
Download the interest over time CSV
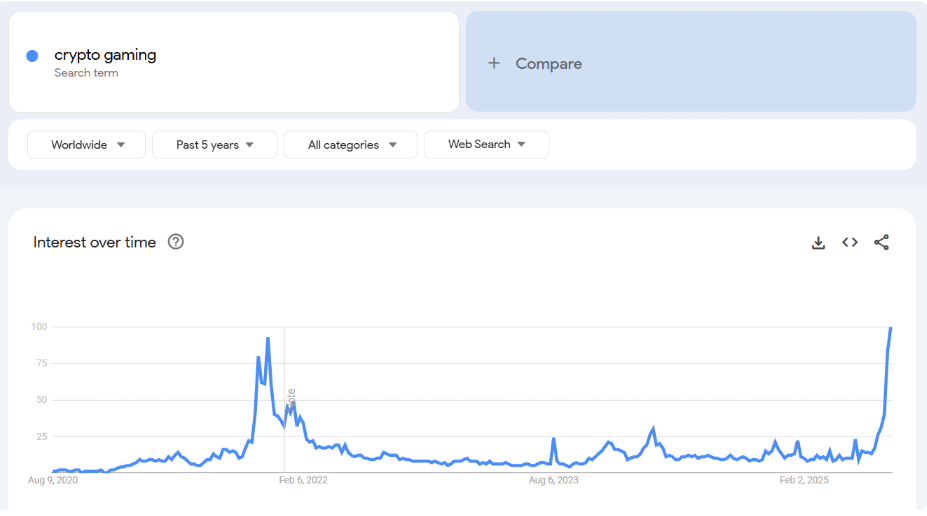pyautogui.click(x=818, y=242)
